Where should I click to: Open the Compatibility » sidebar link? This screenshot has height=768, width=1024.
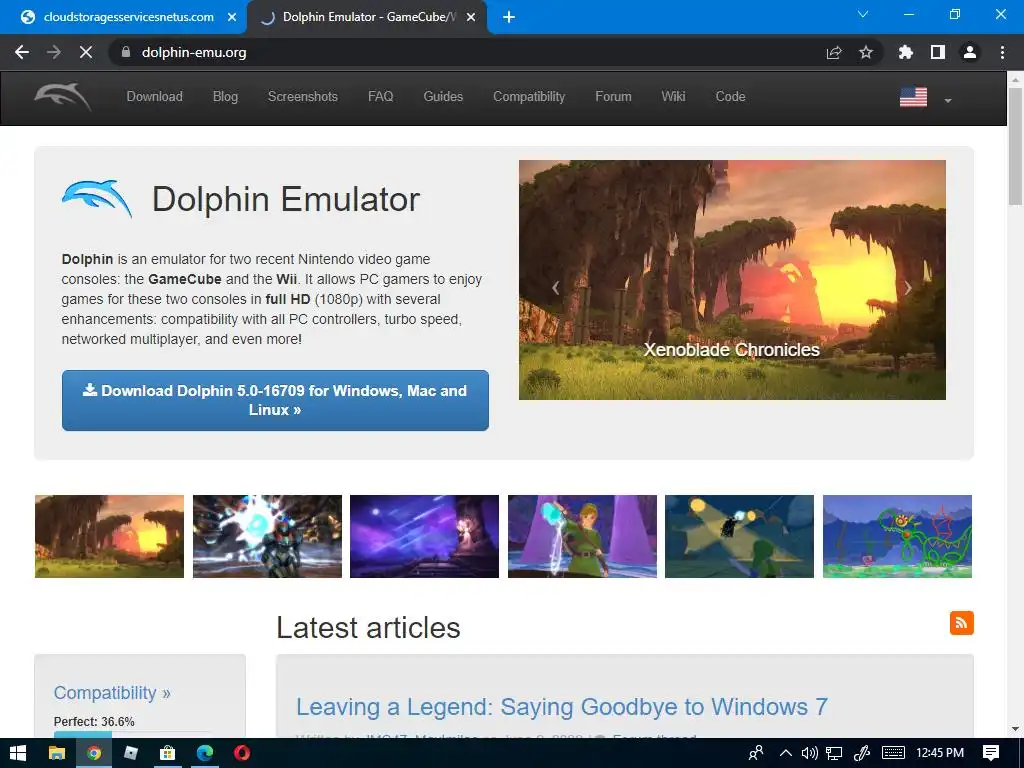click(x=112, y=693)
